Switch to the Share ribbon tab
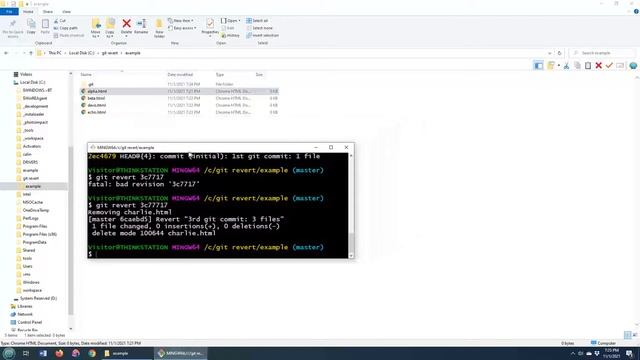Screen dimensions: 640x360 (48, 12)
